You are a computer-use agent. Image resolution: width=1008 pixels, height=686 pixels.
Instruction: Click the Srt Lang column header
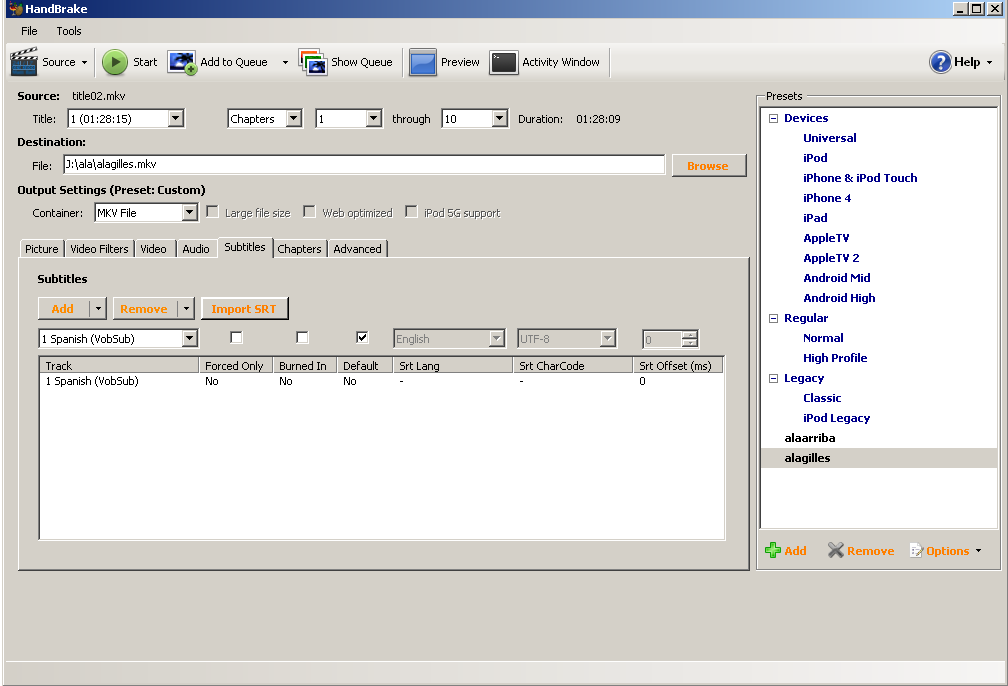point(453,366)
